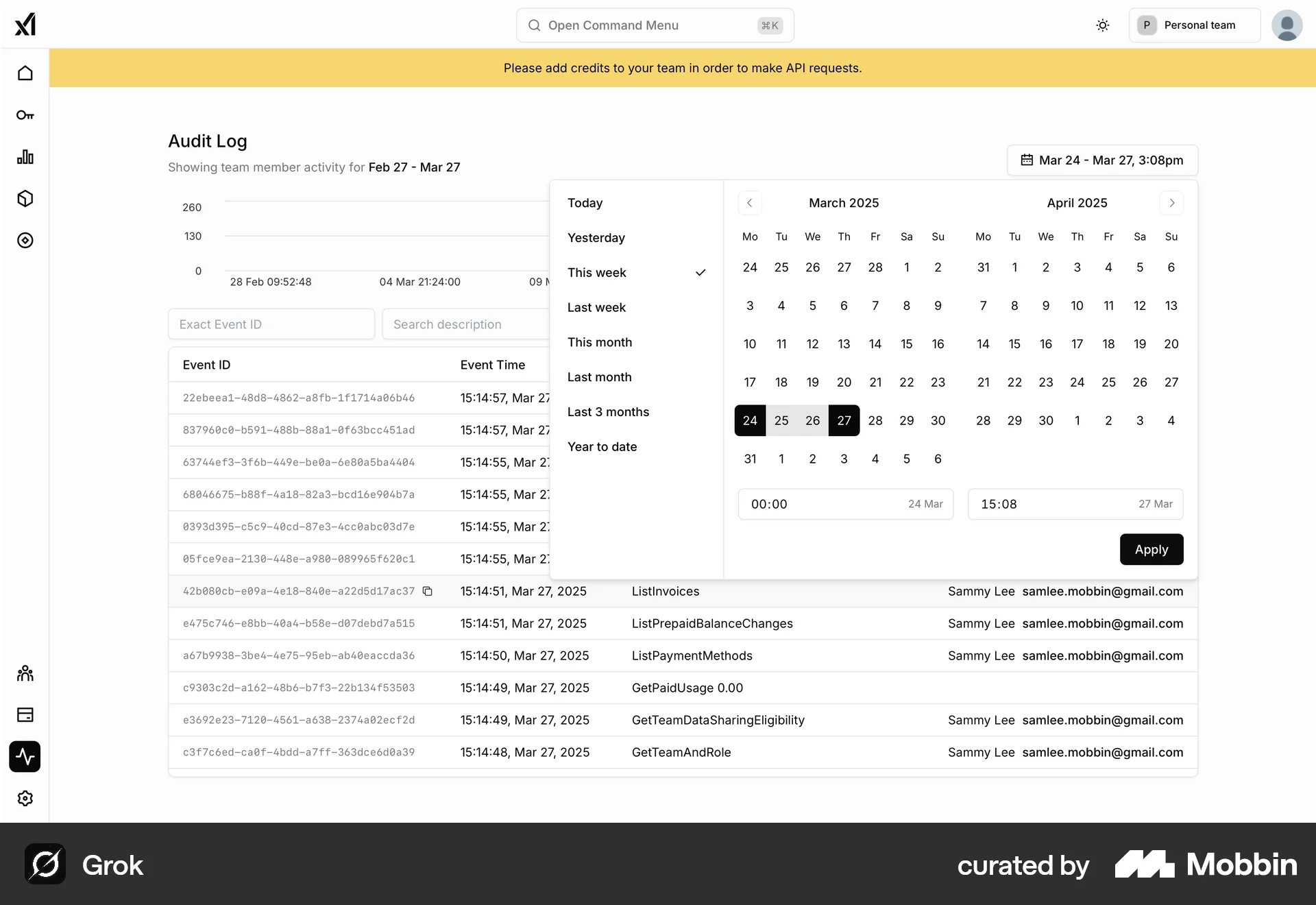Image resolution: width=1316 pixels, height=905 pixels.
Task: Click inside the Search description field
Action: click(x=466, y=324)
